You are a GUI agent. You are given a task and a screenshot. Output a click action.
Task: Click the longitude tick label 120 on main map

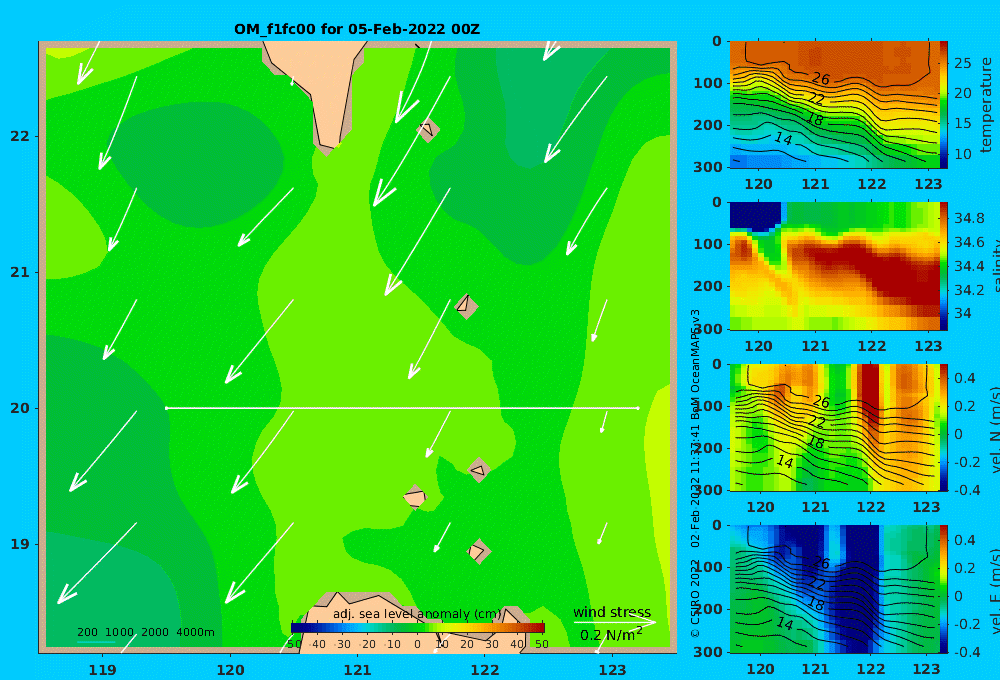(230, 670)
